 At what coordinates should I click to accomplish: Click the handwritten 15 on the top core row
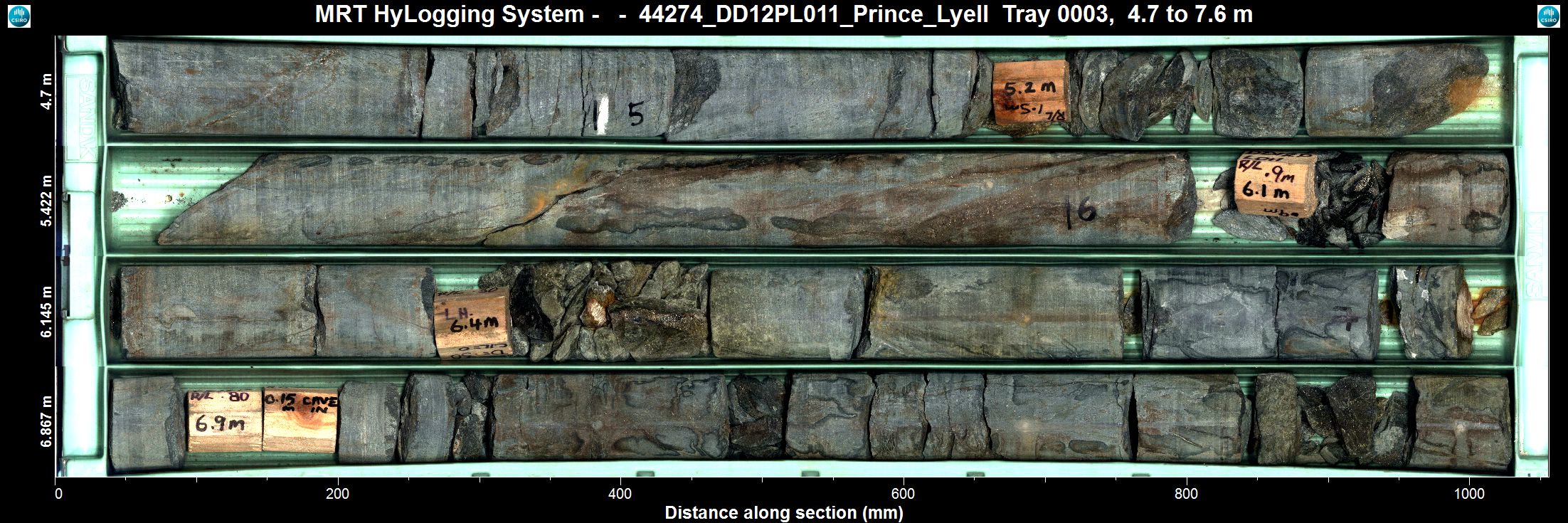pyautogui.click(x=618, y=114)
